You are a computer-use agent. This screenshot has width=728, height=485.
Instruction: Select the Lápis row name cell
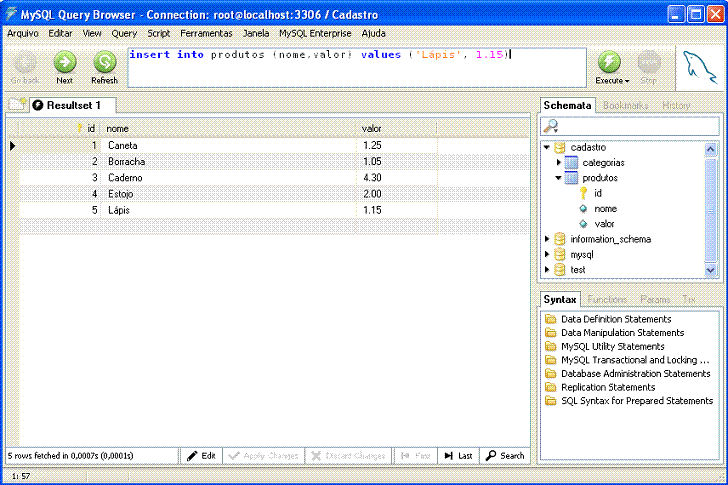point(229,210)
